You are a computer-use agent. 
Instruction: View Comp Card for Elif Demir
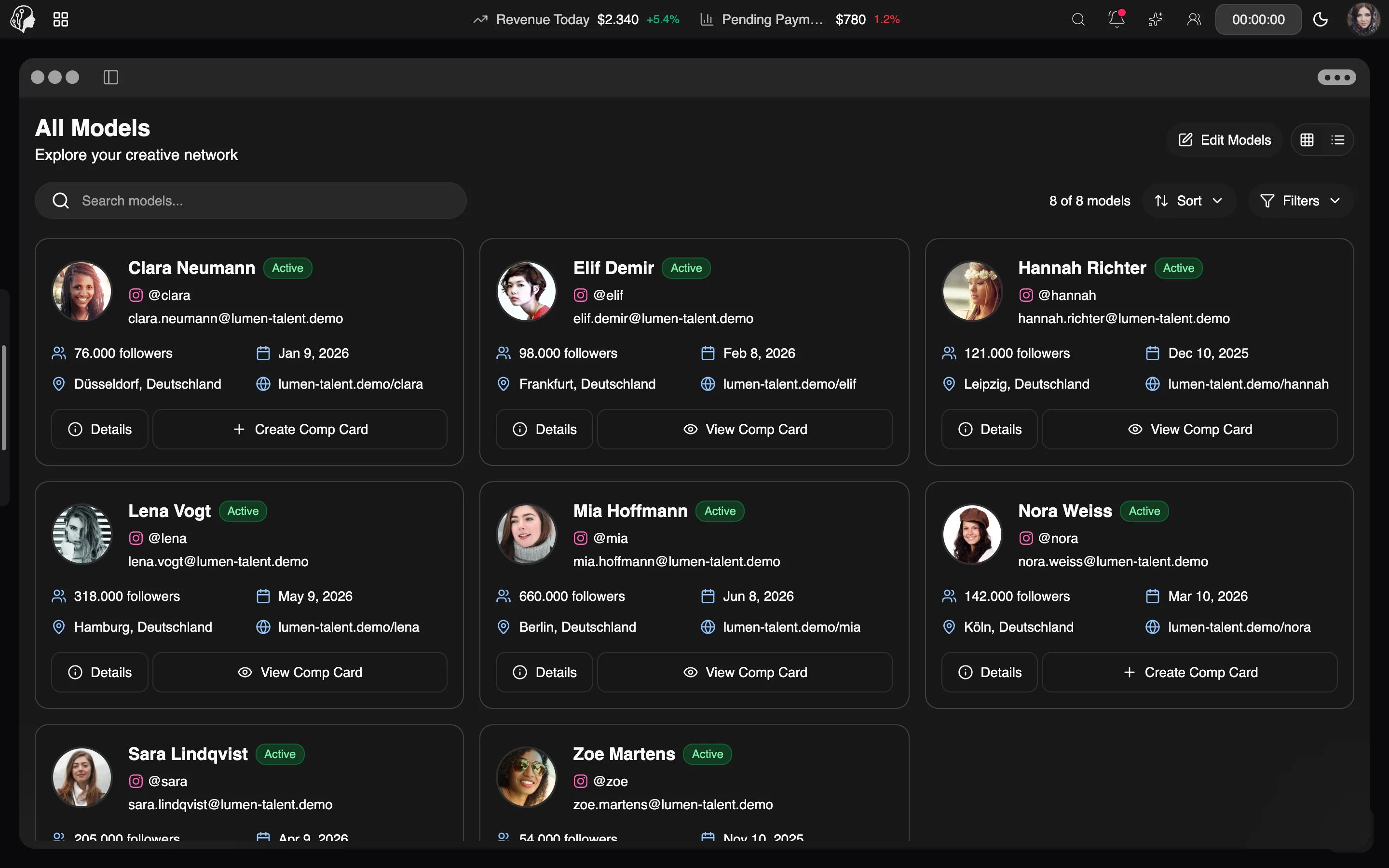pyautogui.click(x=745, y=429)
